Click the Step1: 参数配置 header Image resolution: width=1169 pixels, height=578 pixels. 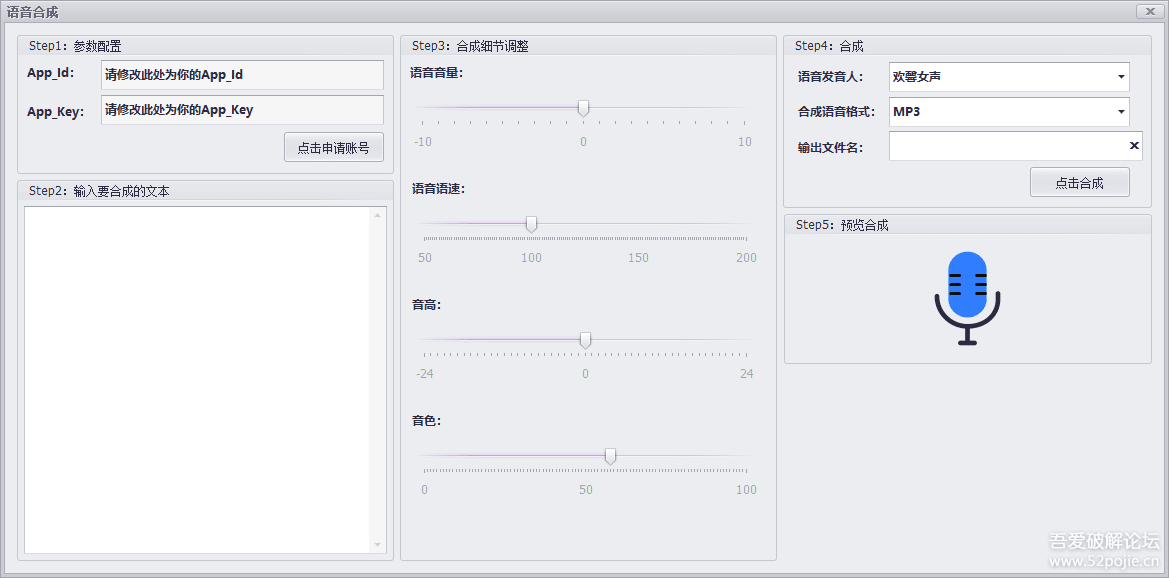click(75, 46)
